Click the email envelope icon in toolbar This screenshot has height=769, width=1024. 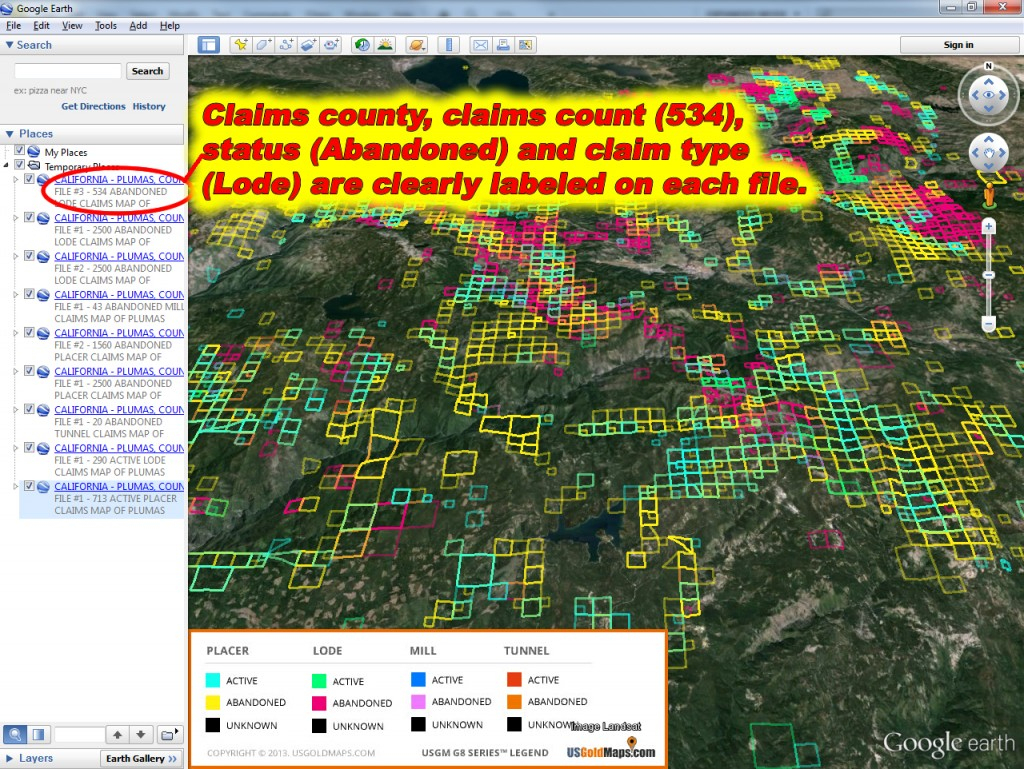(480, 45)
